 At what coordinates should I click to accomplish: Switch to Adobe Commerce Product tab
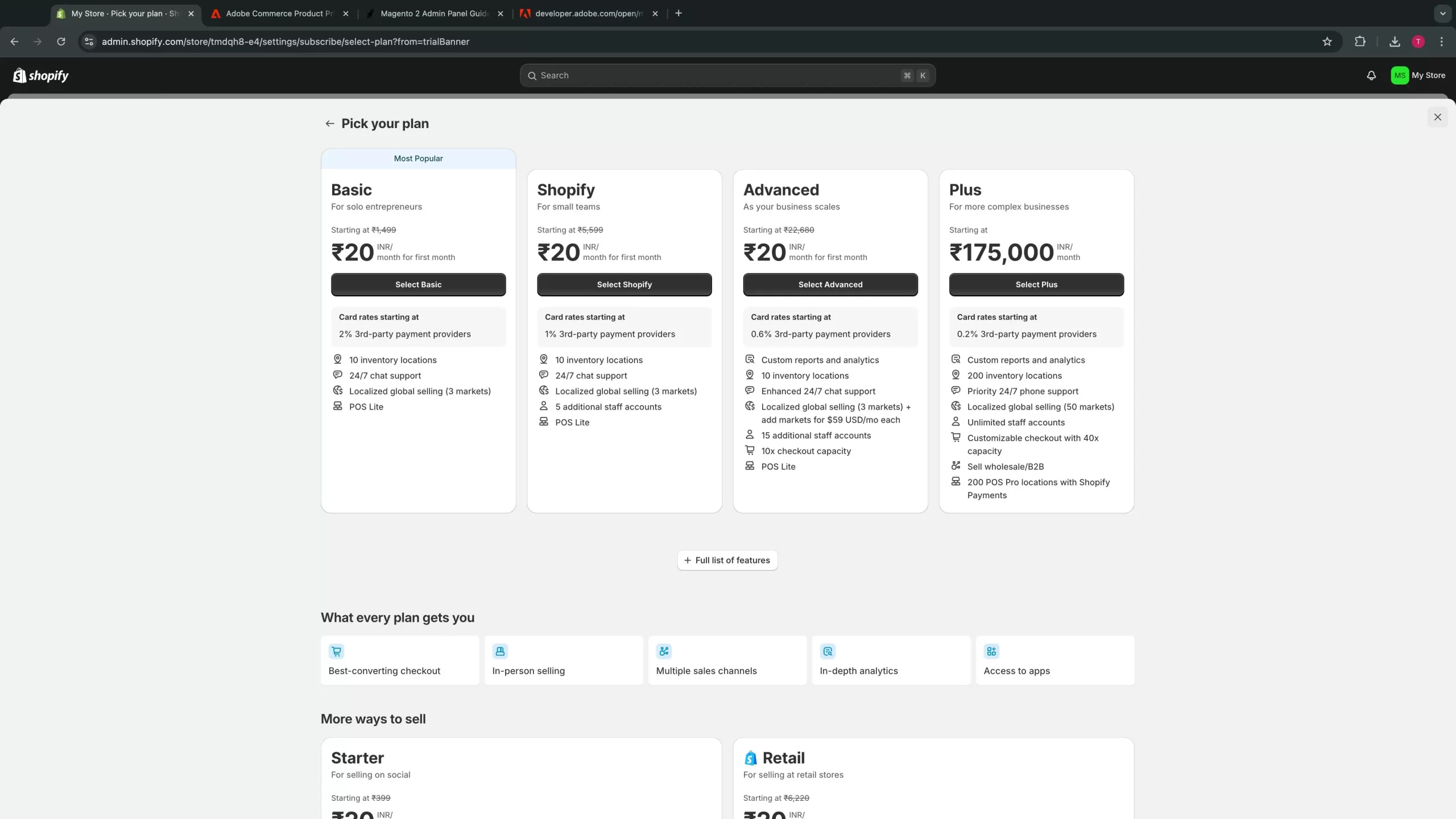pos(279,13)
